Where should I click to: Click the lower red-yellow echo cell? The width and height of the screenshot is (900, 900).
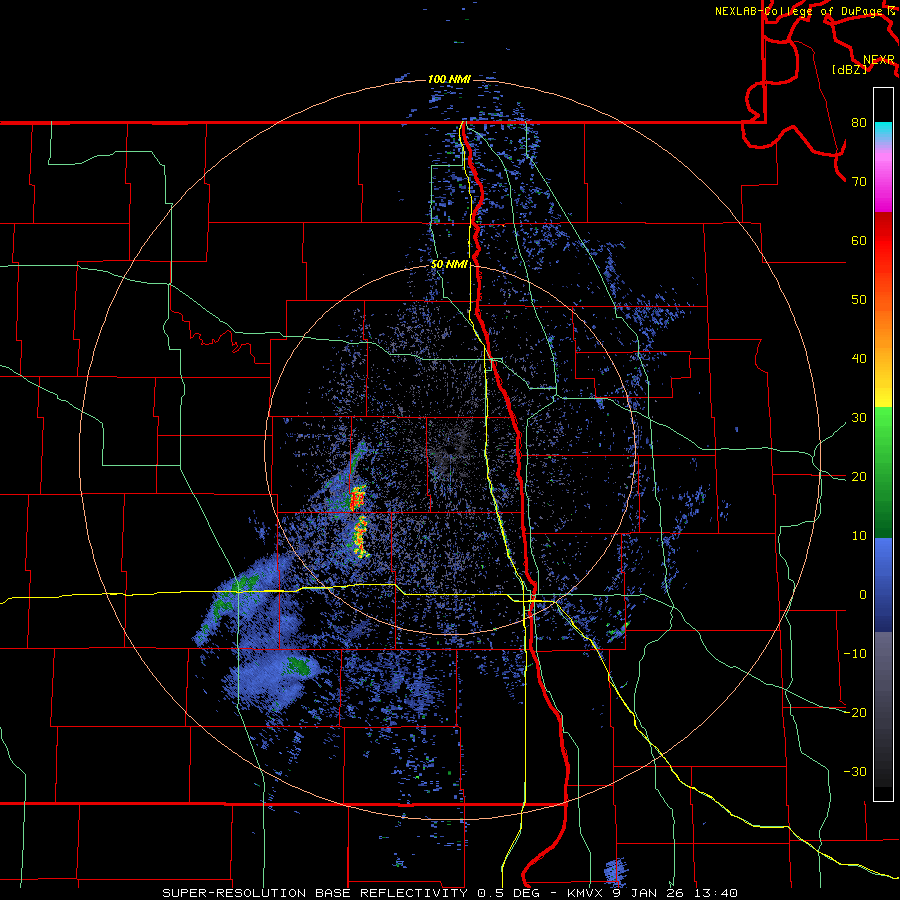[360, 537]
